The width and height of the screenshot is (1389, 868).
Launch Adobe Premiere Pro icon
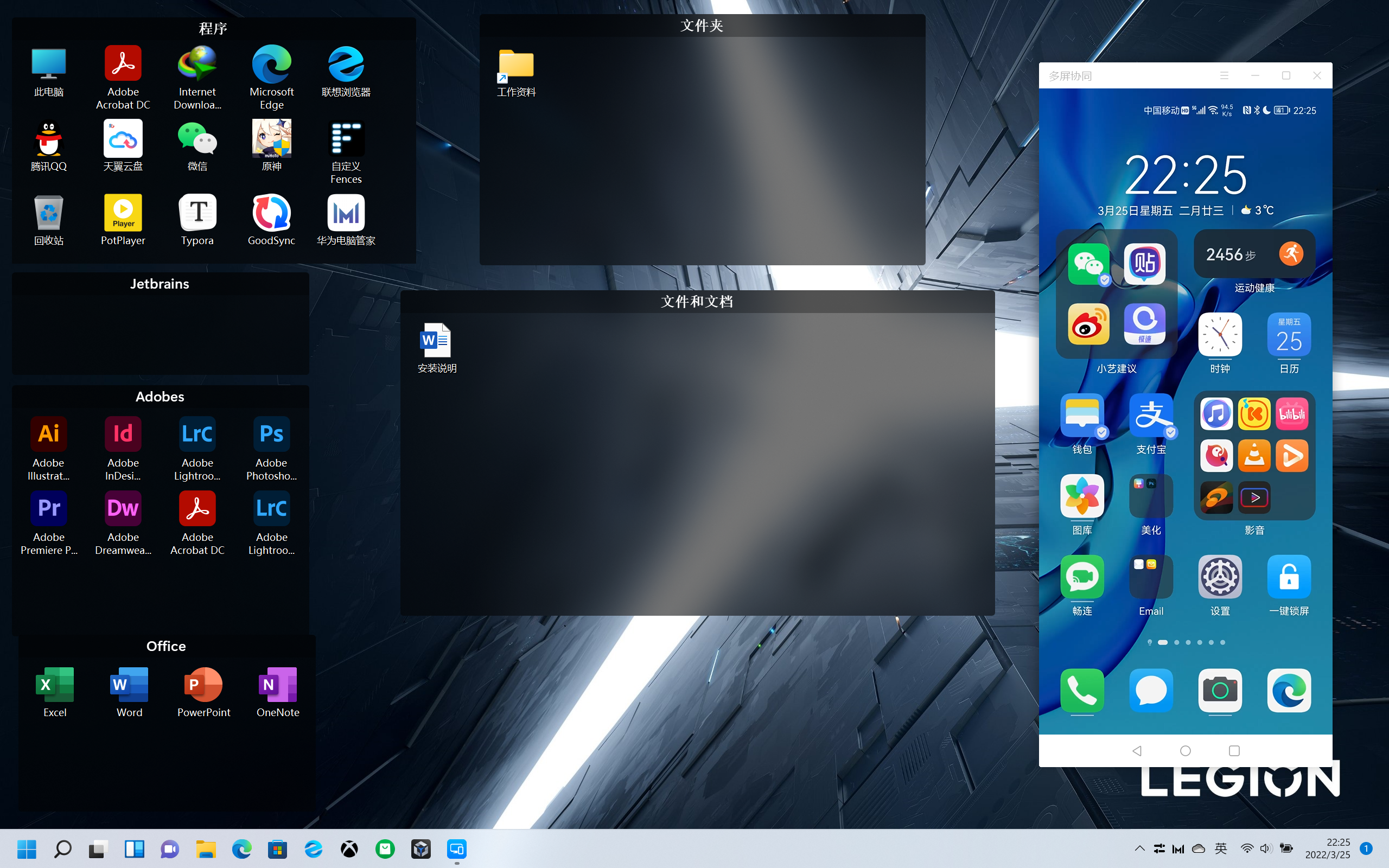pyautogui.click(x=49, y=523)
